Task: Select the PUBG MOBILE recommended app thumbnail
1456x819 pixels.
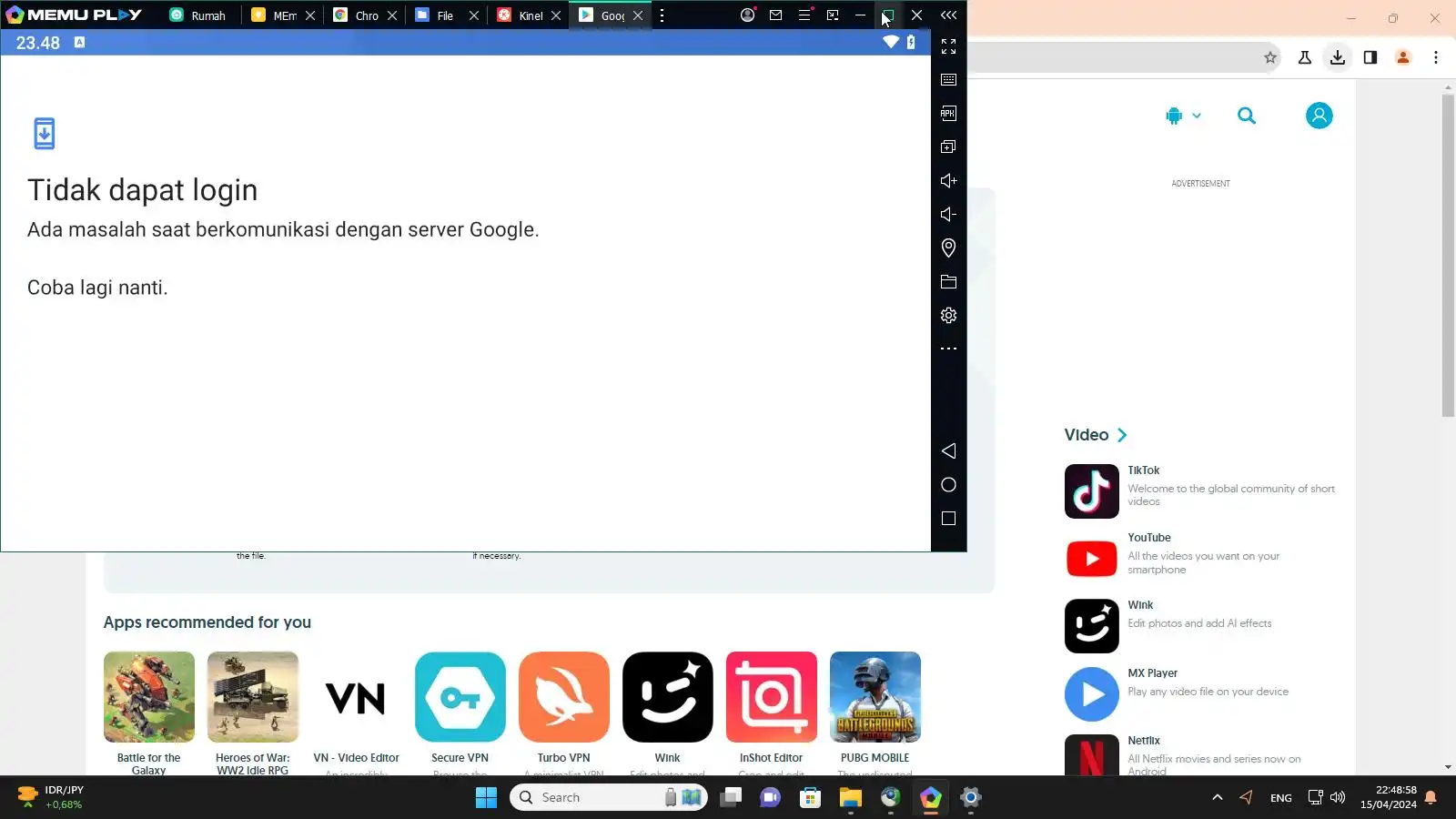Action: click(x=875, y=697)
